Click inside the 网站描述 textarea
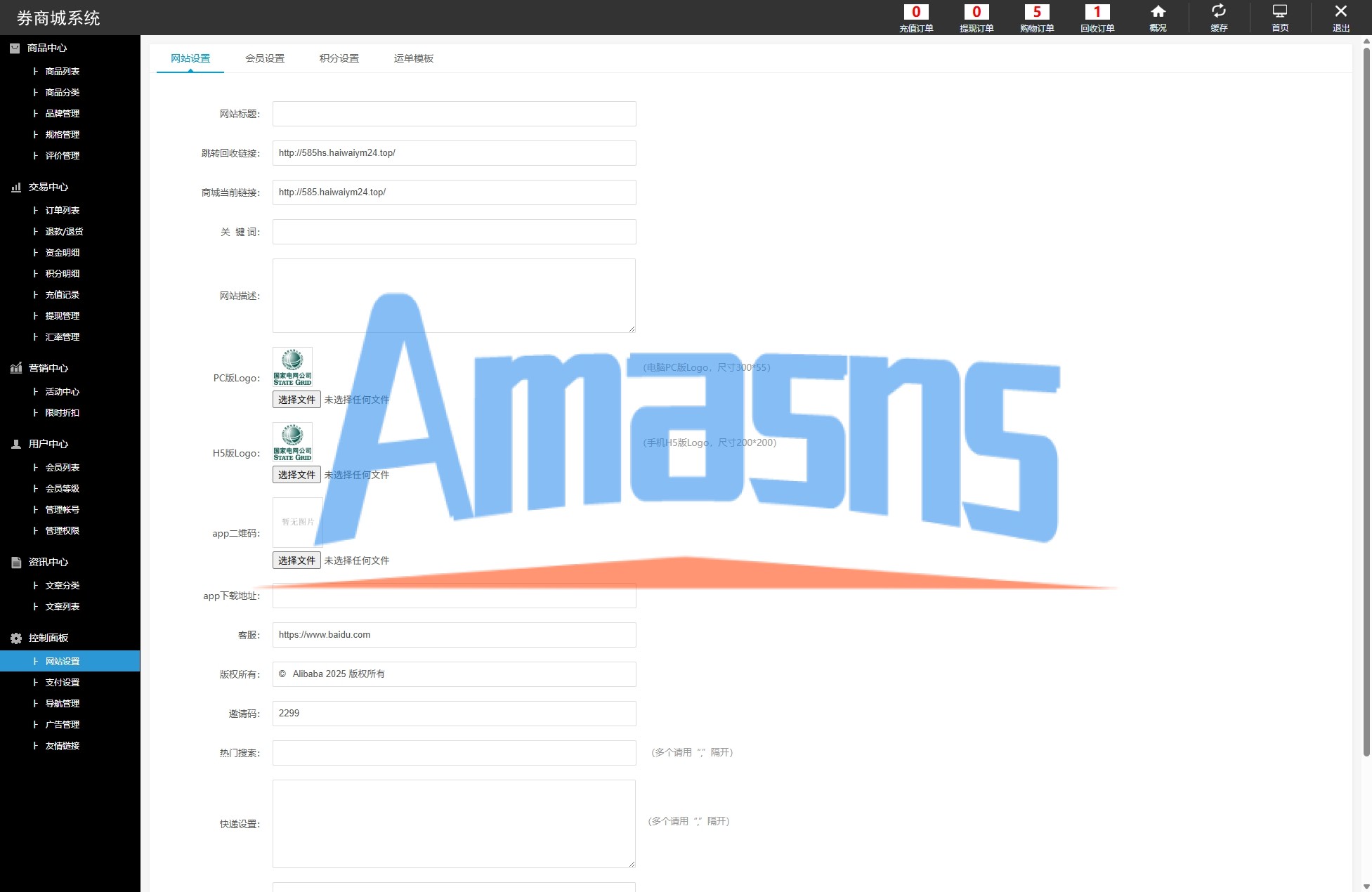 click(x=455, y=296)
